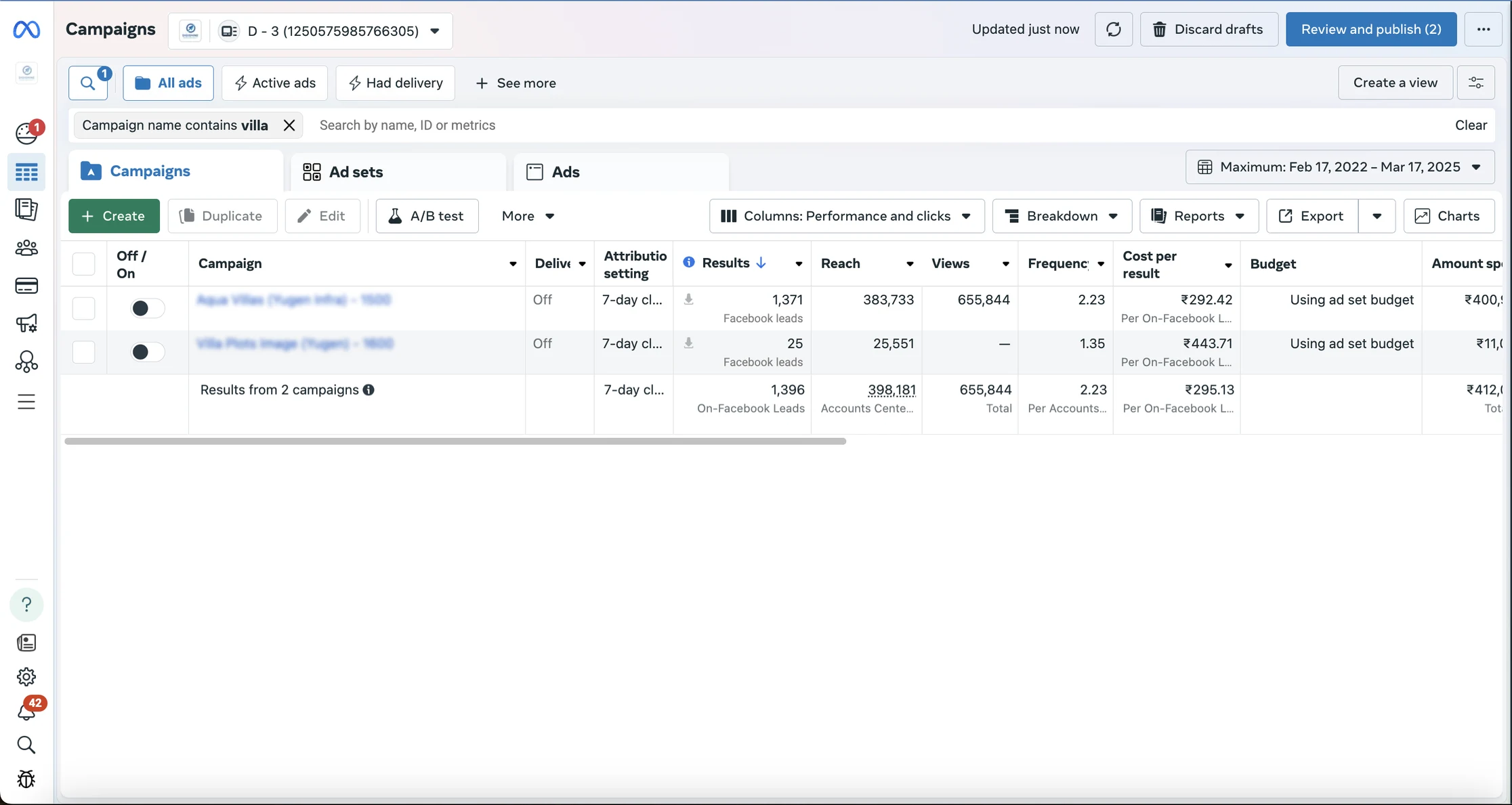This screenshot has width=1512, height=805.
Task: Expand the Columns: Performance and clicks dropdown
Action: point(846,216)
